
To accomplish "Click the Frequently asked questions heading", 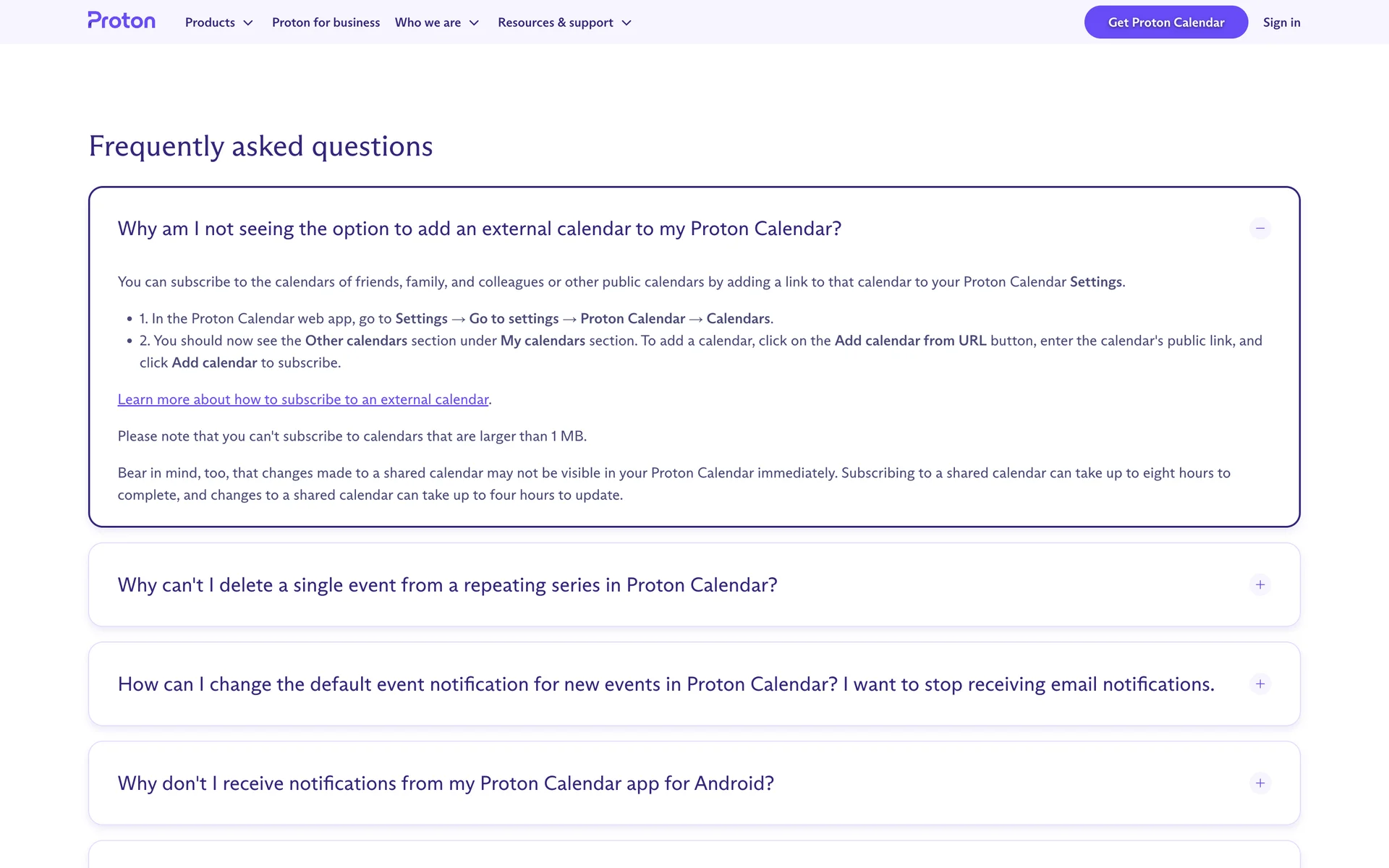I will (260, 146).
